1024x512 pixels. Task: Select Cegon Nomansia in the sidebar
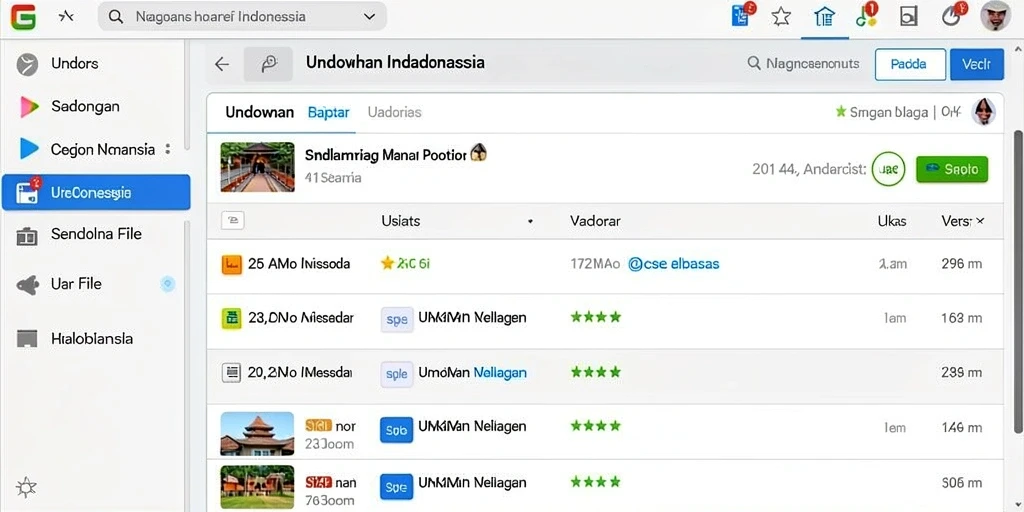coord(103,150)
